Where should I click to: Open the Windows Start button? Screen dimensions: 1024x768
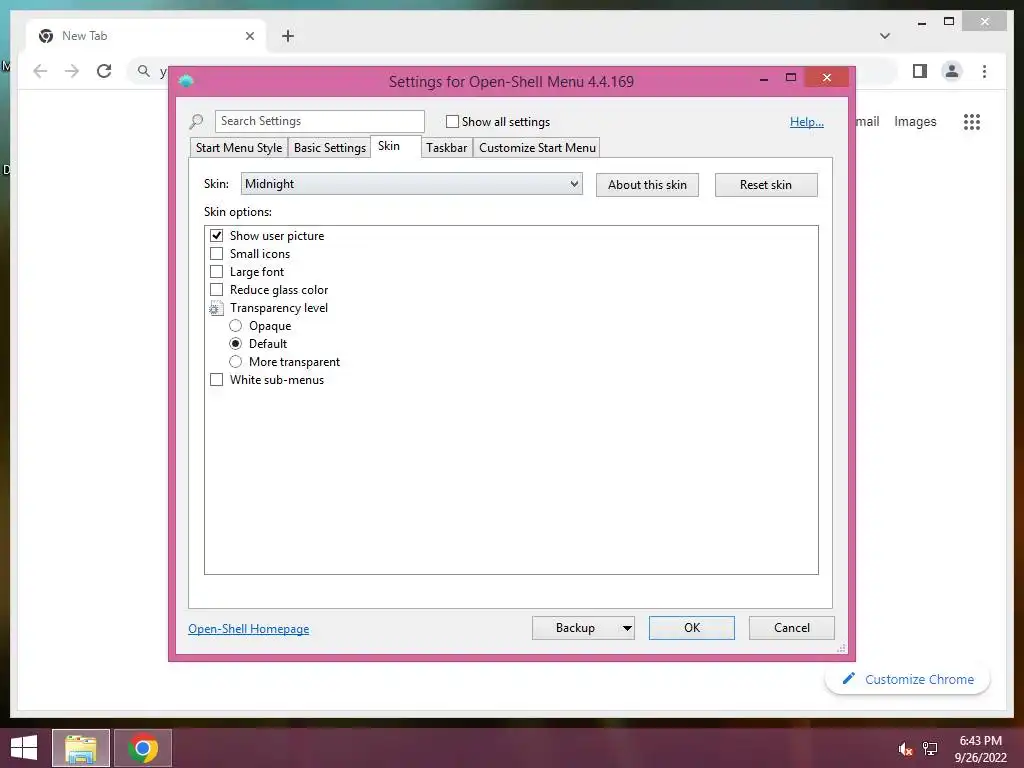(x=24, y=748)
